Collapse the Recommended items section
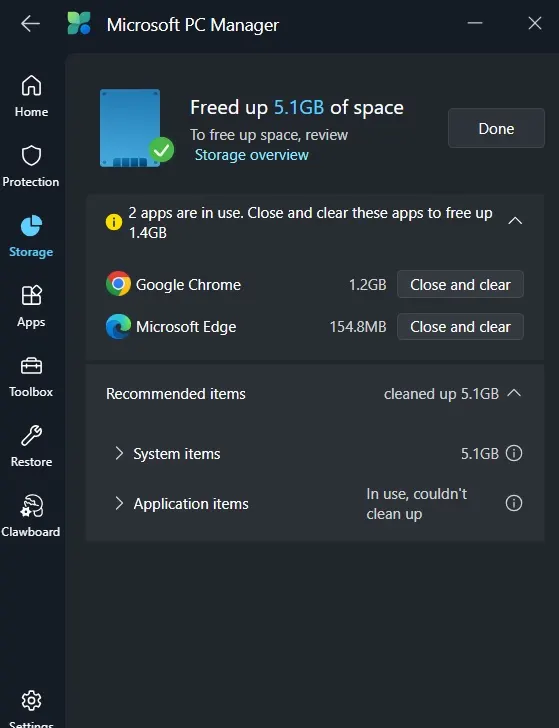Viewport: 559px width, 728px height. [514, 393]
